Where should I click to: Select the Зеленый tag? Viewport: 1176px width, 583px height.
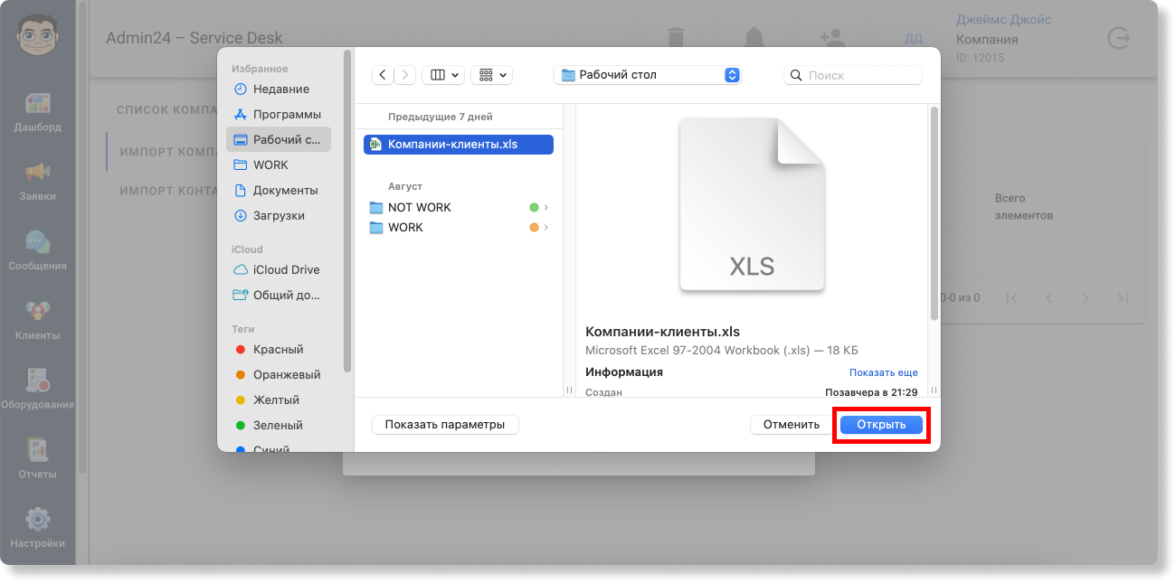click(x=278, y=425)
